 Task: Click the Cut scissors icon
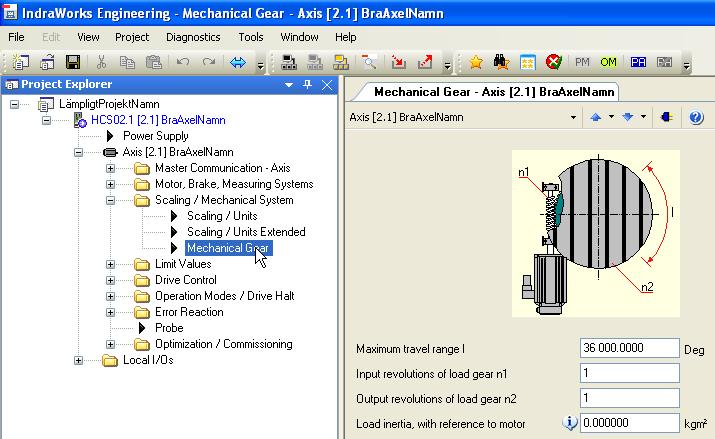[x=101, y=62]
